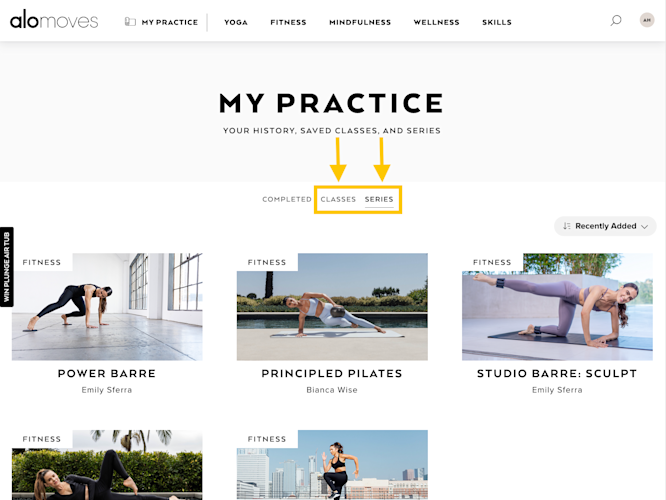Click the Recently Added chevron arrow
The image size is (666, 500).
(x=644, y=226)
